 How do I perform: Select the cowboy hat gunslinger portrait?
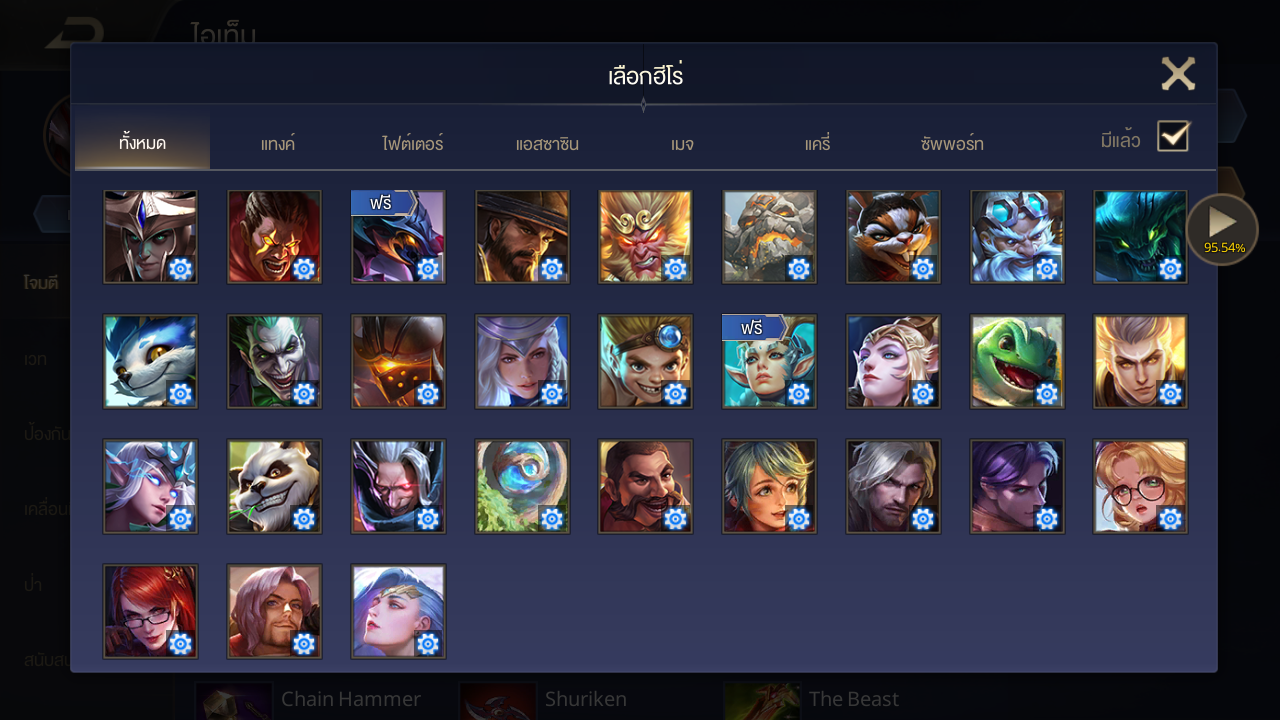pyautogui.click(x=522, y=237)
